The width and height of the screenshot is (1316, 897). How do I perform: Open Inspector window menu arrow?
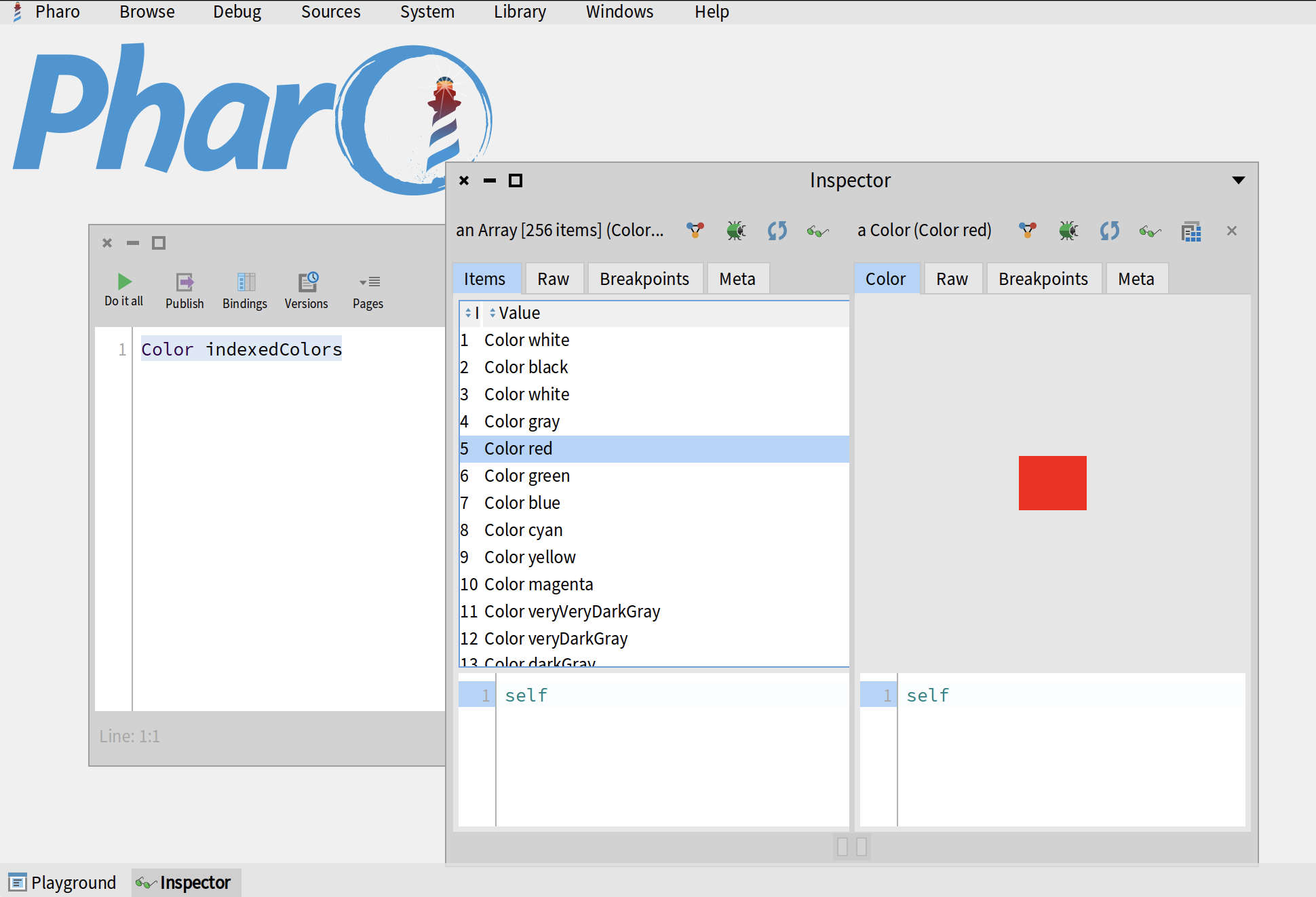coord(1238,180)
